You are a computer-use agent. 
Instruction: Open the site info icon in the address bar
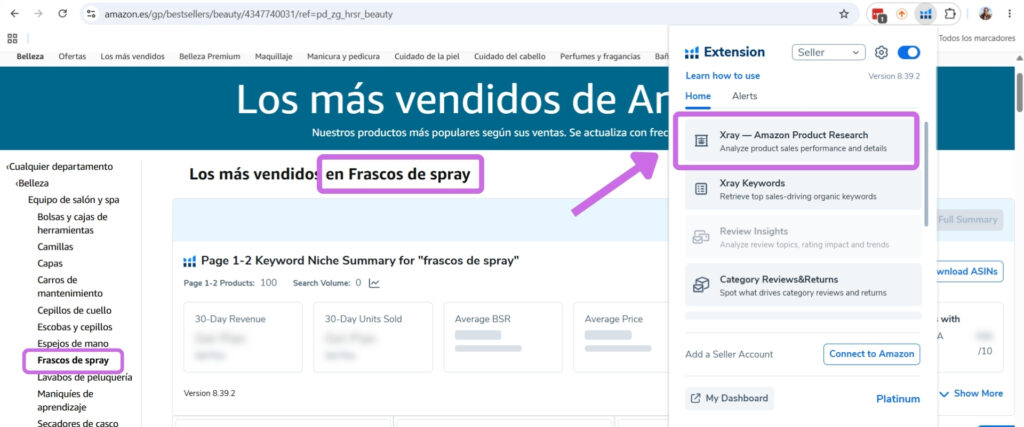pos(91,14)
